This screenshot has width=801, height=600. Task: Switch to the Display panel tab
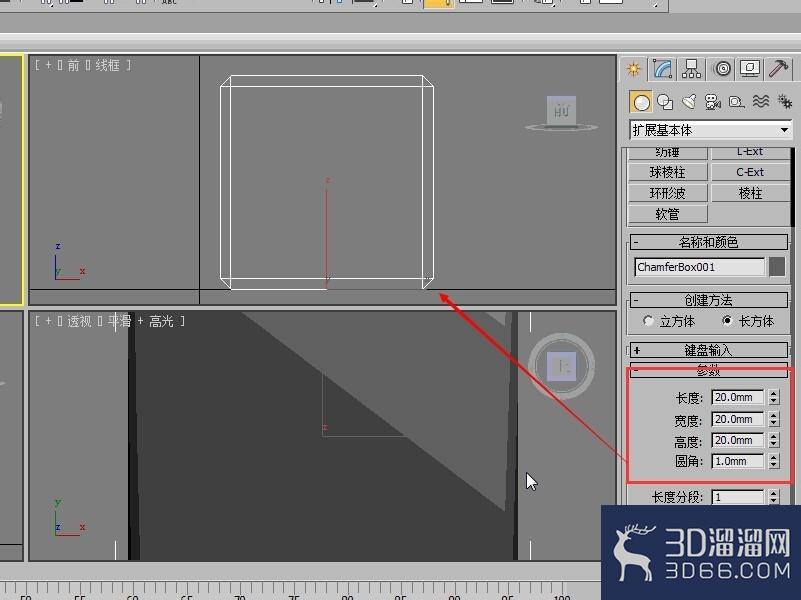tap(749, 69)
